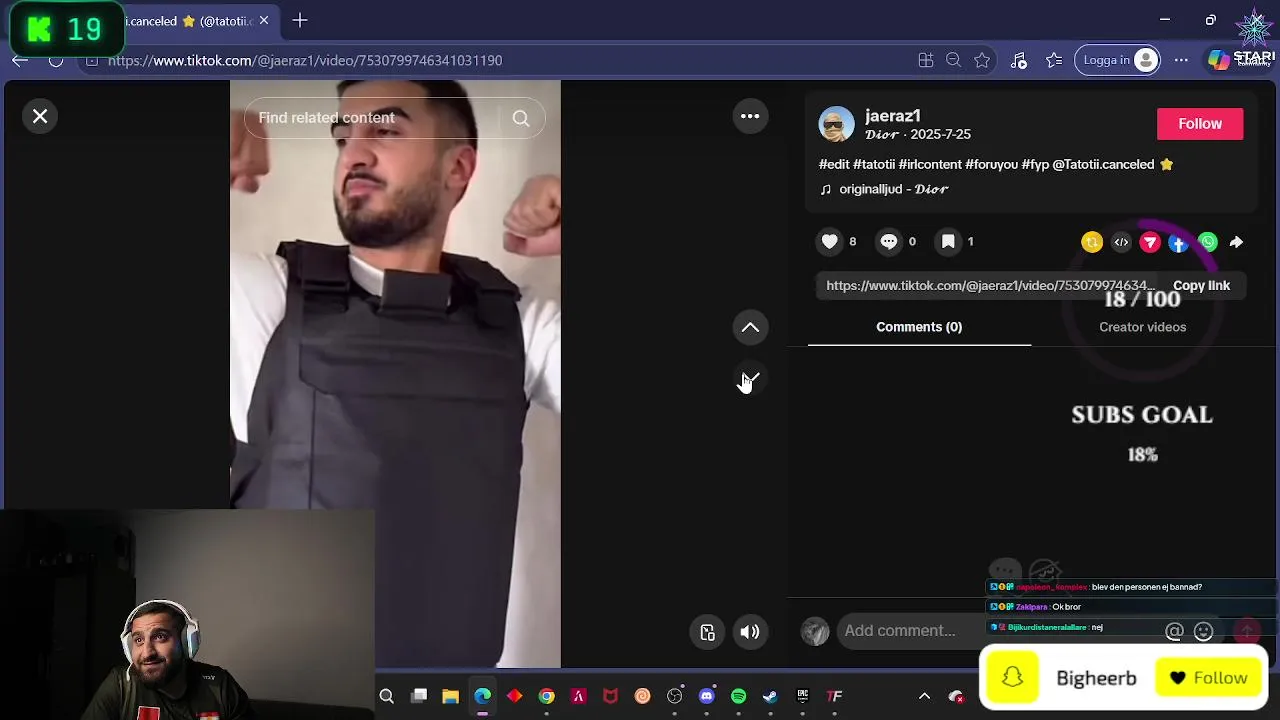Screen dimensions: 1280x720
Task: Open Epic Games Launcher from taskbar
Action: point(803,696)
